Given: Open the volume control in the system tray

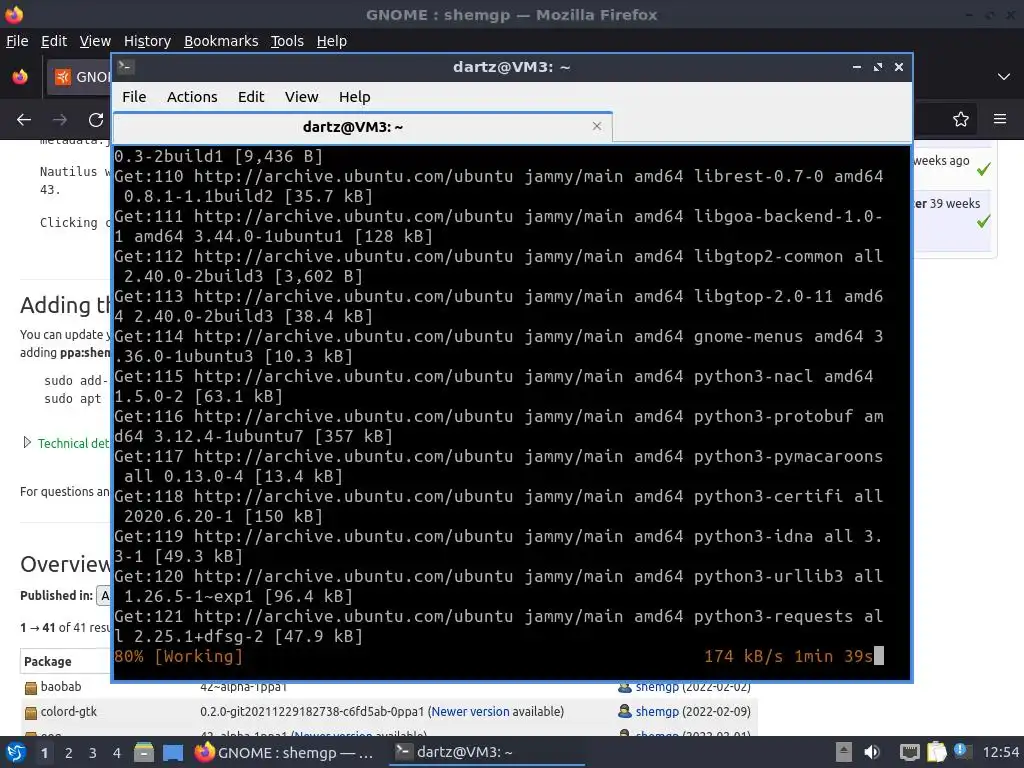Looking at the screenshot, I should pyautogui.click(x=872, y=752).
